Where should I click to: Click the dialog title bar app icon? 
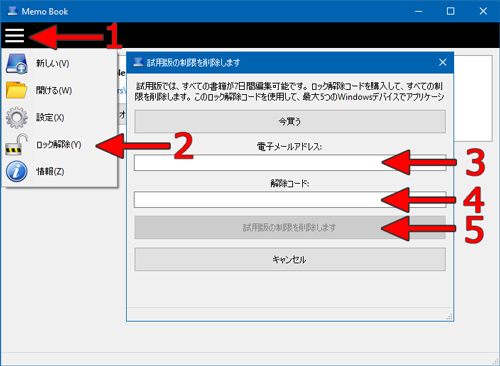click(x=138, y=62)
